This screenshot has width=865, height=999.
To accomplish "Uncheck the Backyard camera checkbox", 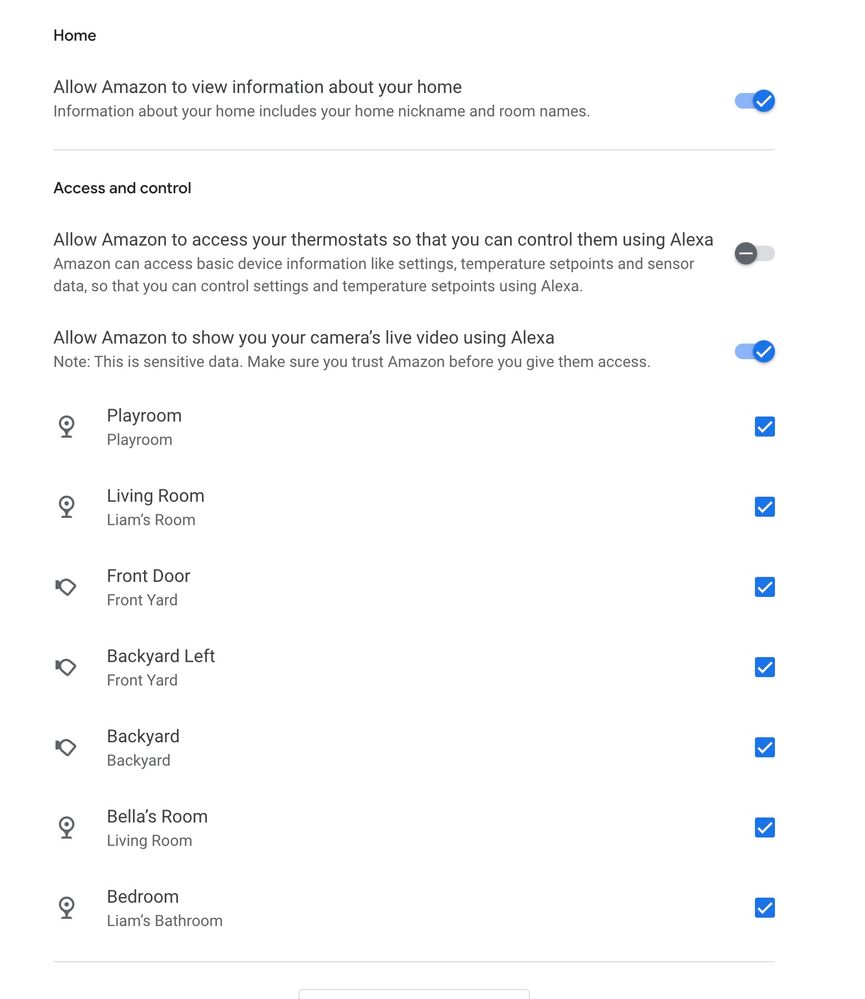I will [x=764, y=747].
